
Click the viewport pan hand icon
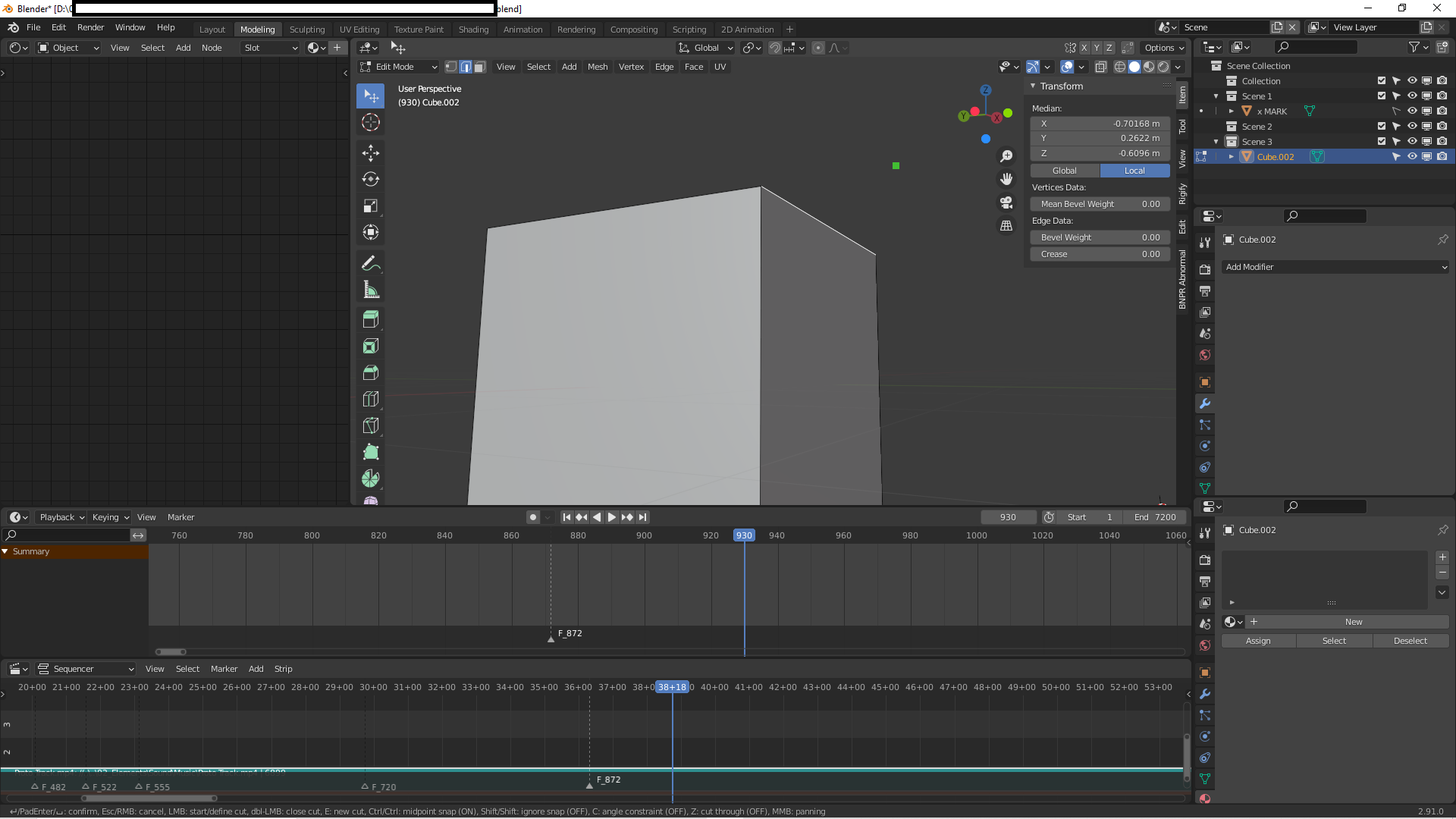1006,179
